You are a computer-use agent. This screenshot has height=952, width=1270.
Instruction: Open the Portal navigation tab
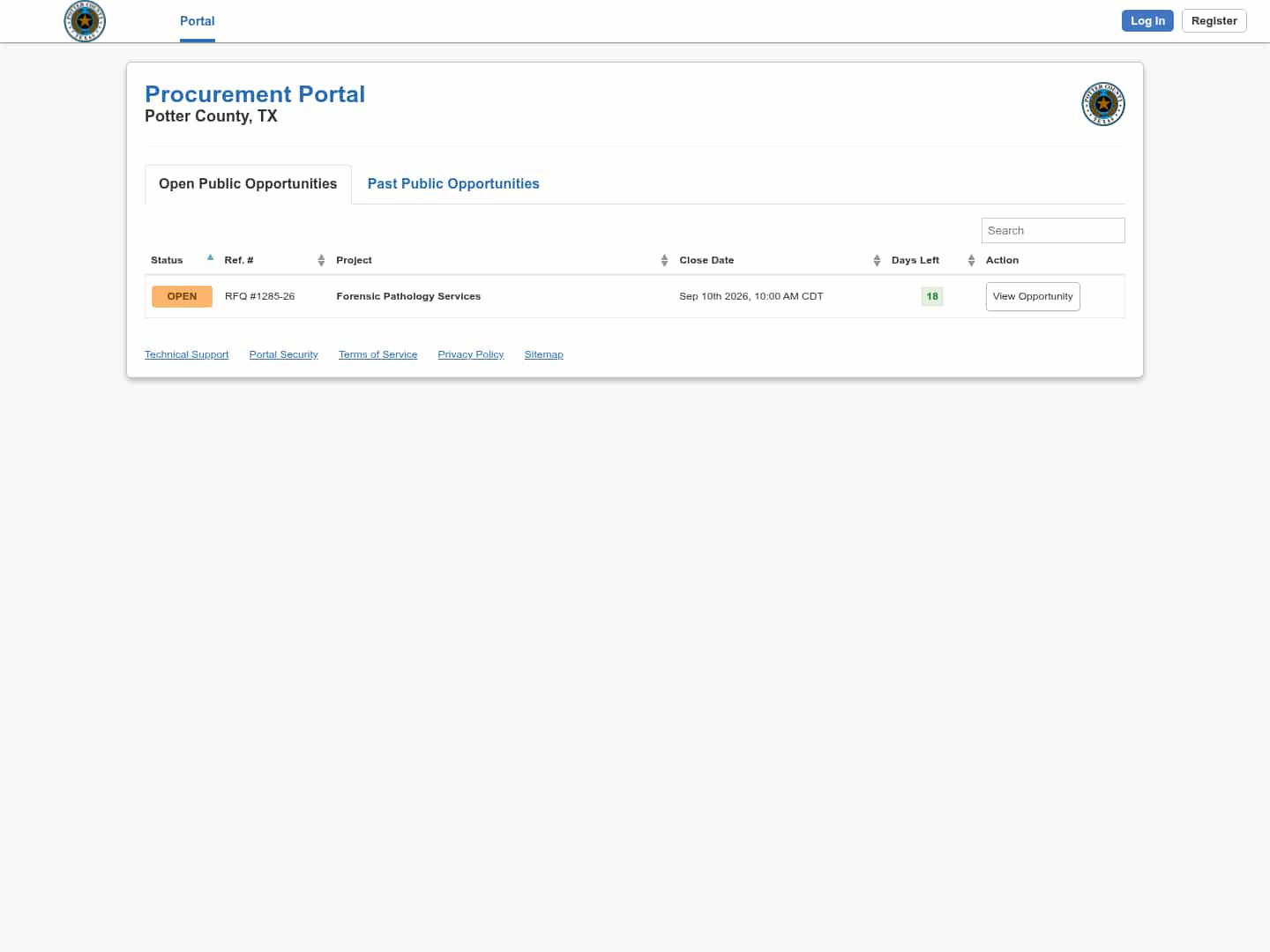point(198,21)
